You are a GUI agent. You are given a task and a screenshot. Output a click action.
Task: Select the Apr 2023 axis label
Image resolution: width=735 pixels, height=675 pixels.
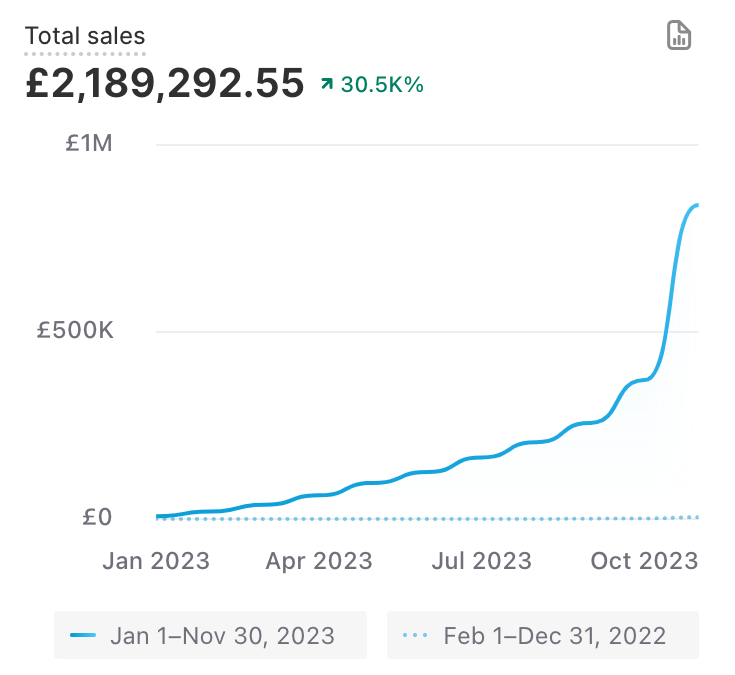point(319,560)
